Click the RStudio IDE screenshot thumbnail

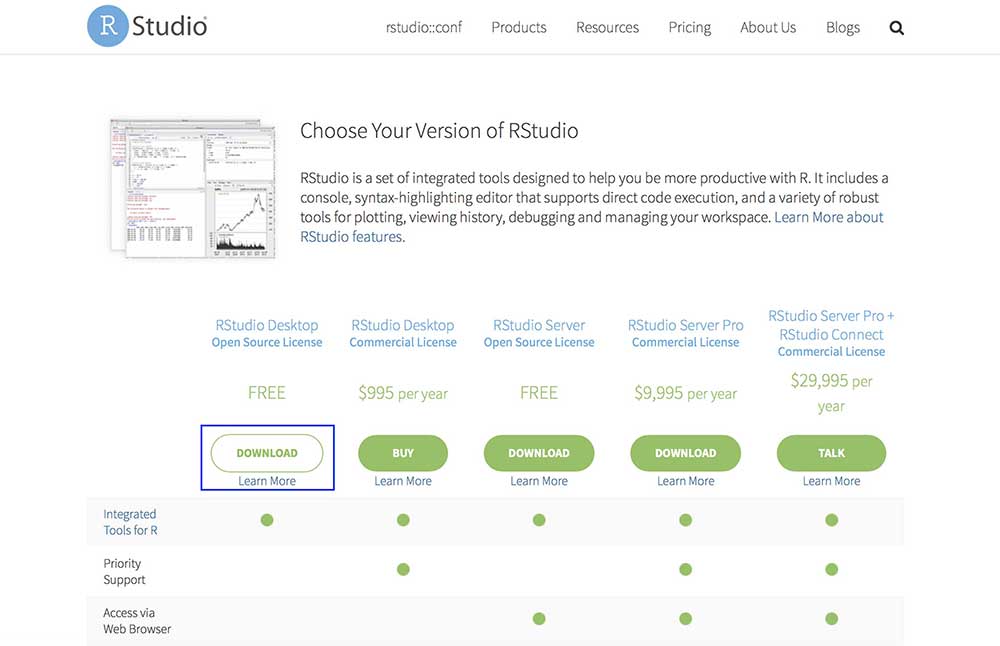[x=193, y=187]
